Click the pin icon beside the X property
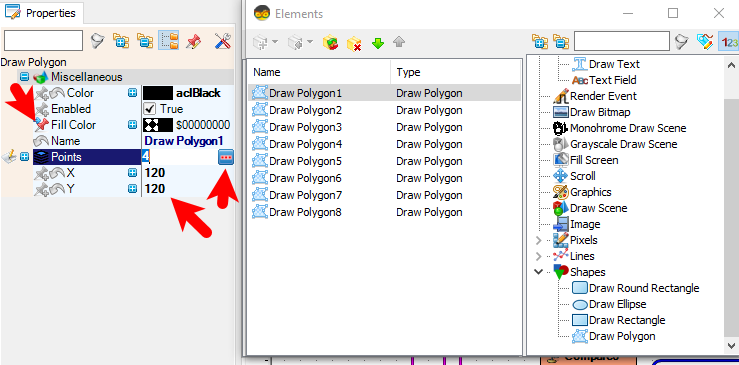This screenshot has width=739, height=365. click(x=42, y=173)
